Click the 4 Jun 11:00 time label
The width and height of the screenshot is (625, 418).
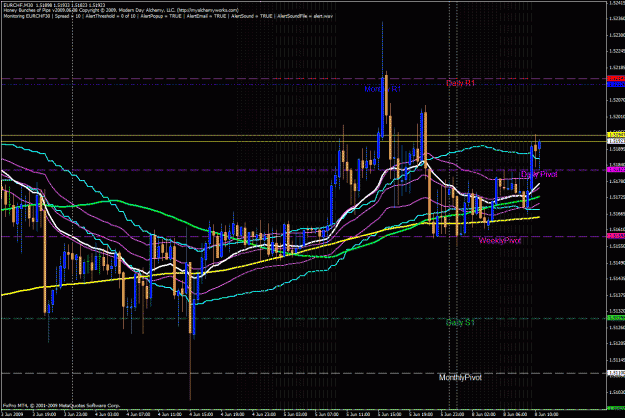point(170,414)
